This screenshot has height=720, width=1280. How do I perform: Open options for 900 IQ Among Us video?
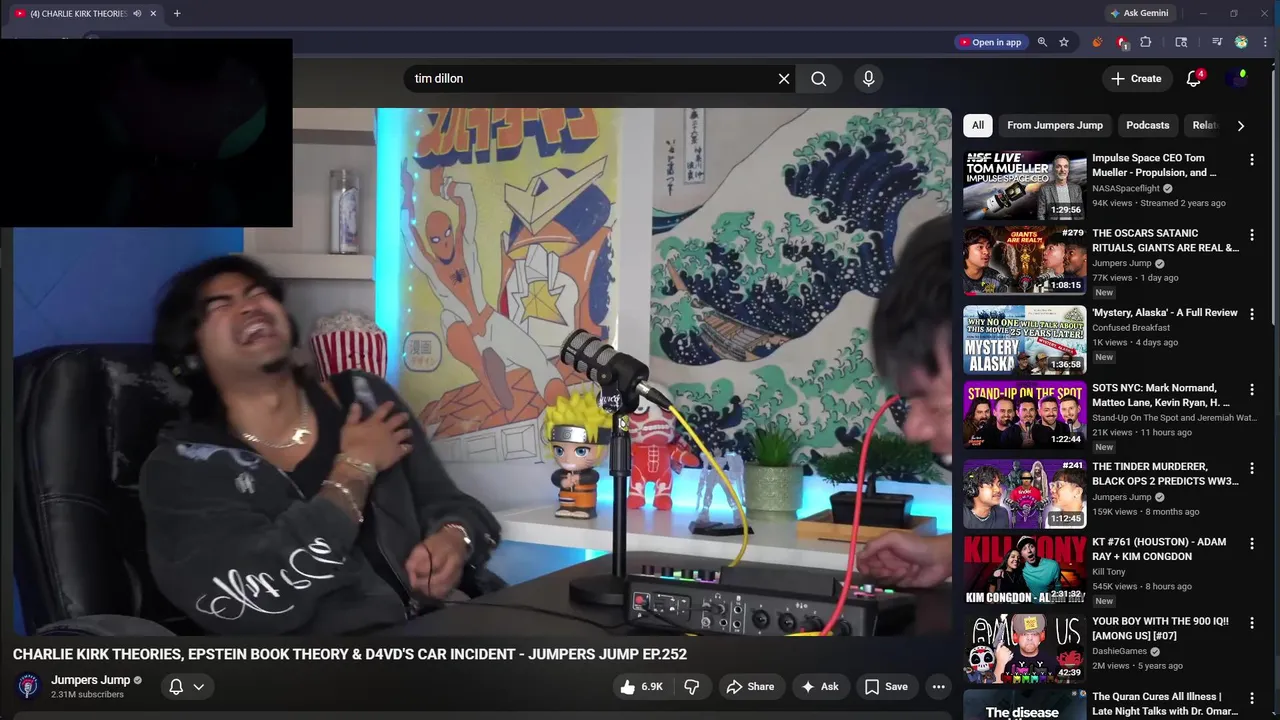1251,622
